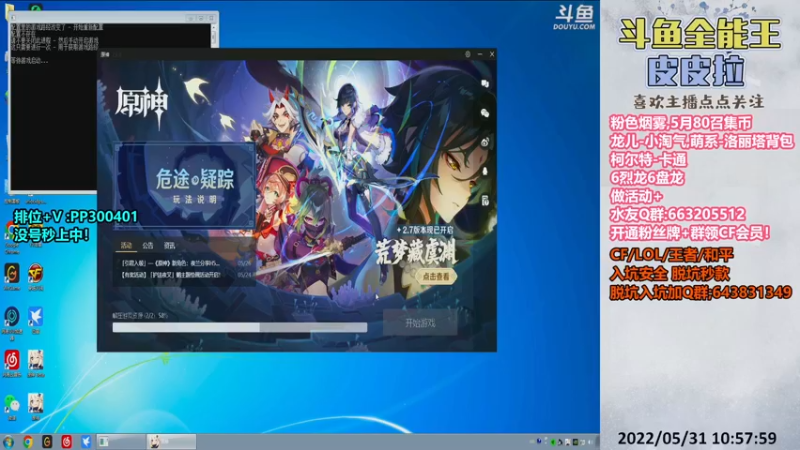Open the 活动 tab in the launcher
The image size is (800, 450).
click(126, 245)
